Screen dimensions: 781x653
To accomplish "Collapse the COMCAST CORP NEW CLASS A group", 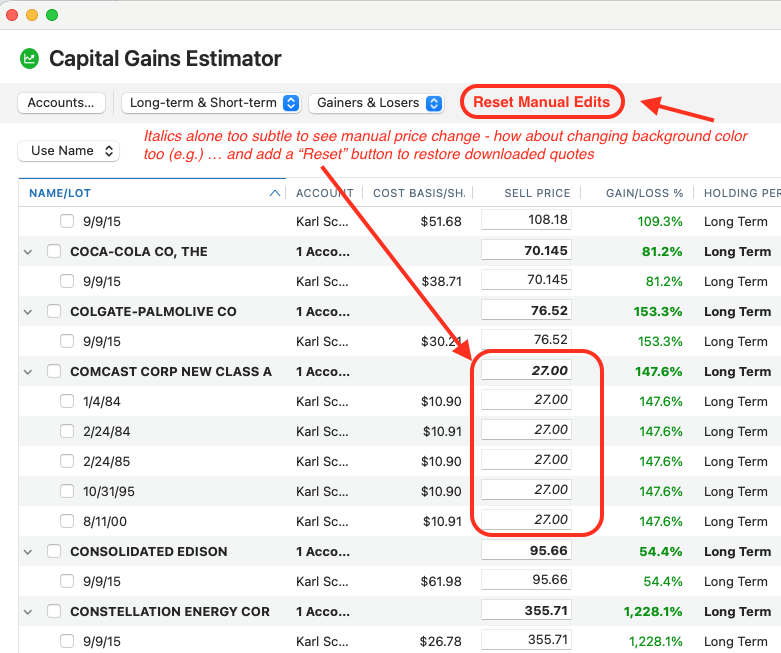I will (x=28, y=372).
